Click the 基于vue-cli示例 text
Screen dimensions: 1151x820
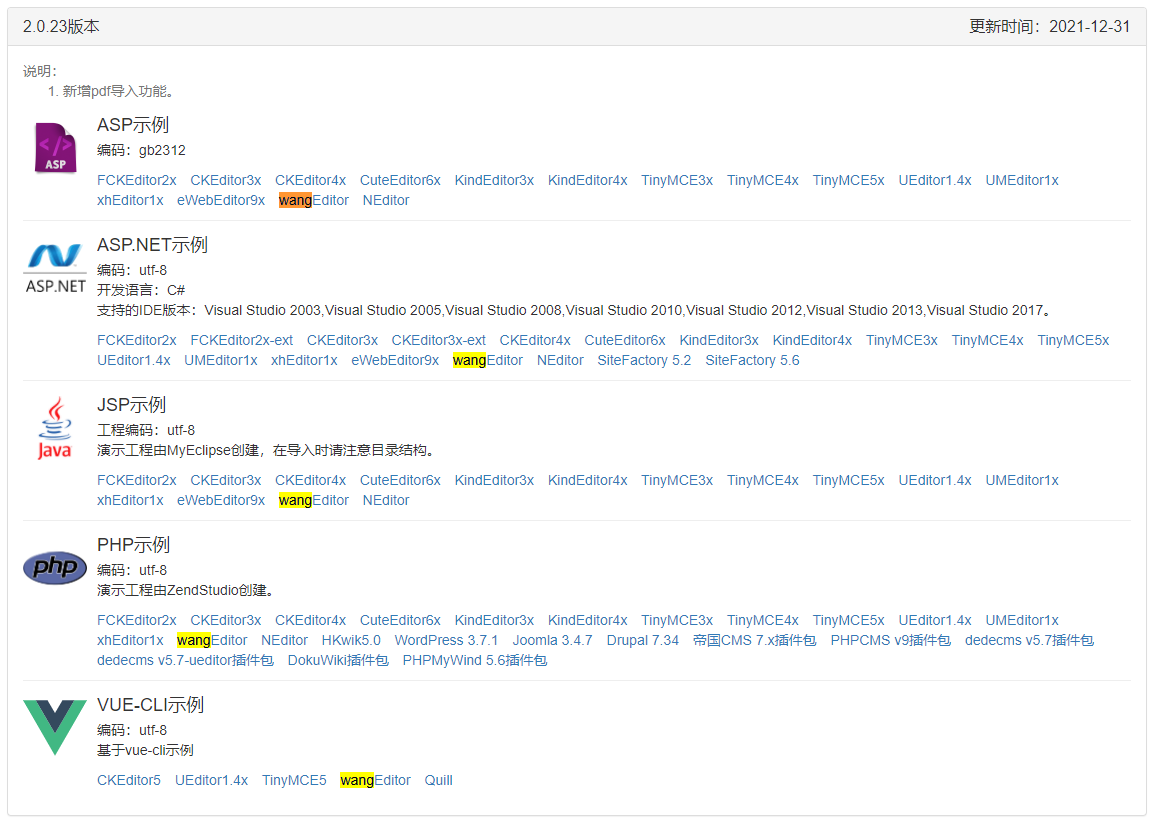(x=145, y=751)
